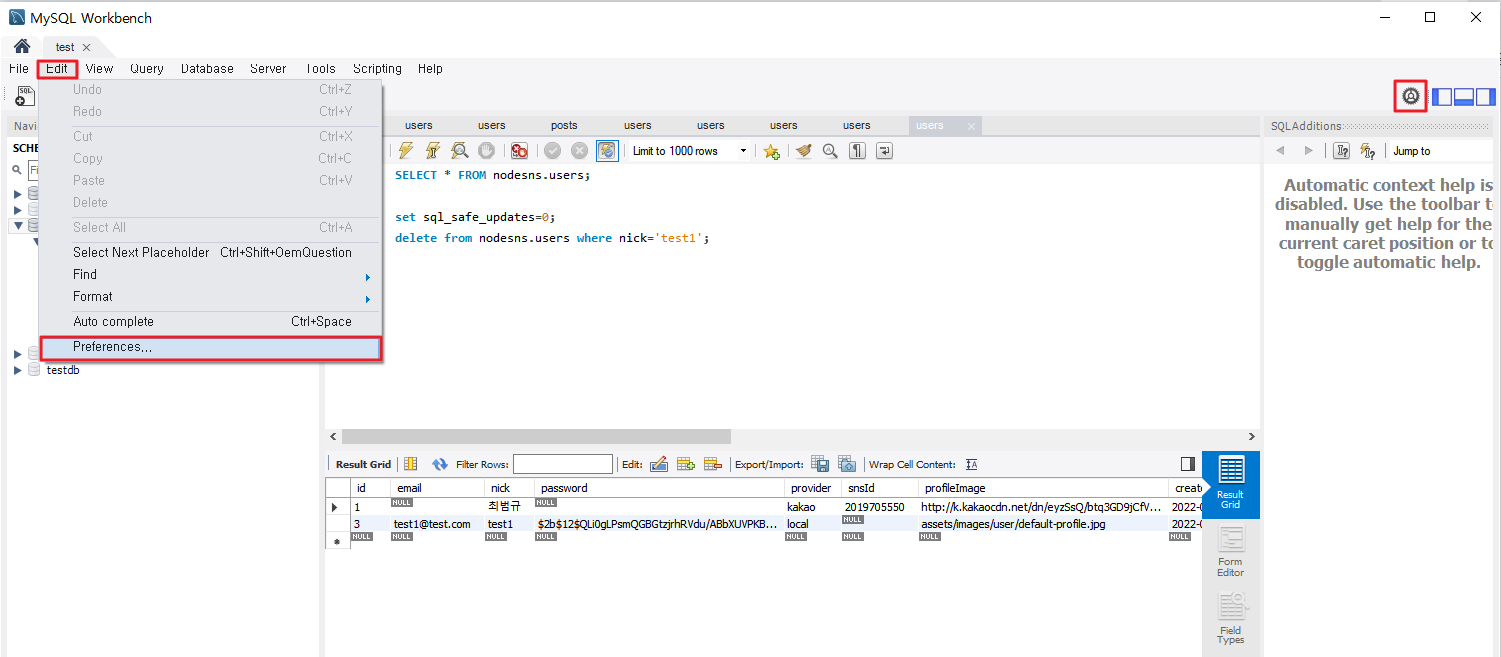This screenshot has height=657, width=1501.
Task: Click the Execute Current Statement icon
Action: [x=432, y=151]
